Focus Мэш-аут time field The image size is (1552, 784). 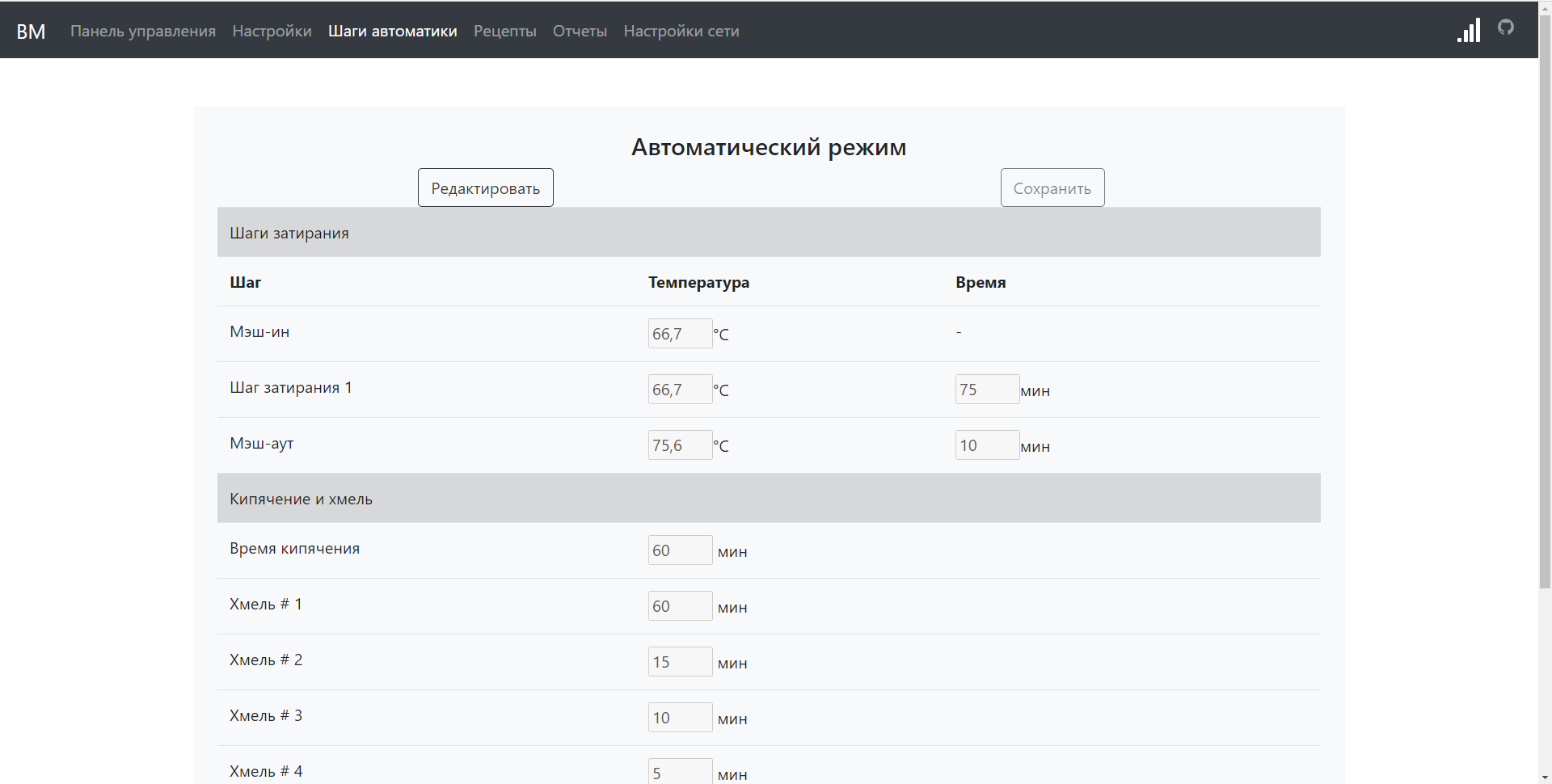pos(987,445)
